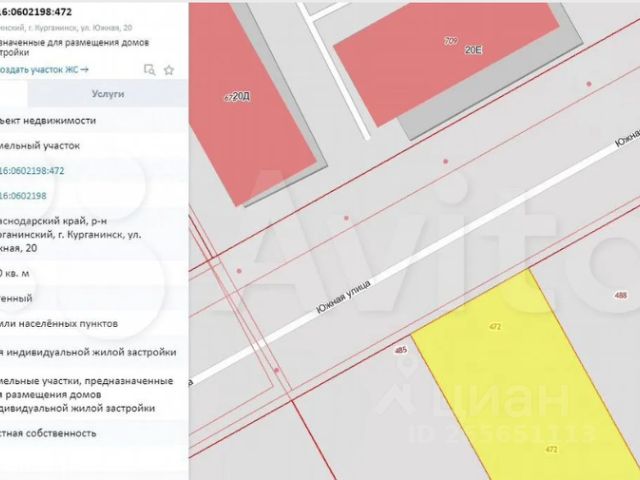Click the населённых пунктов land category row
Screen dimensions: 640x480
60,324
